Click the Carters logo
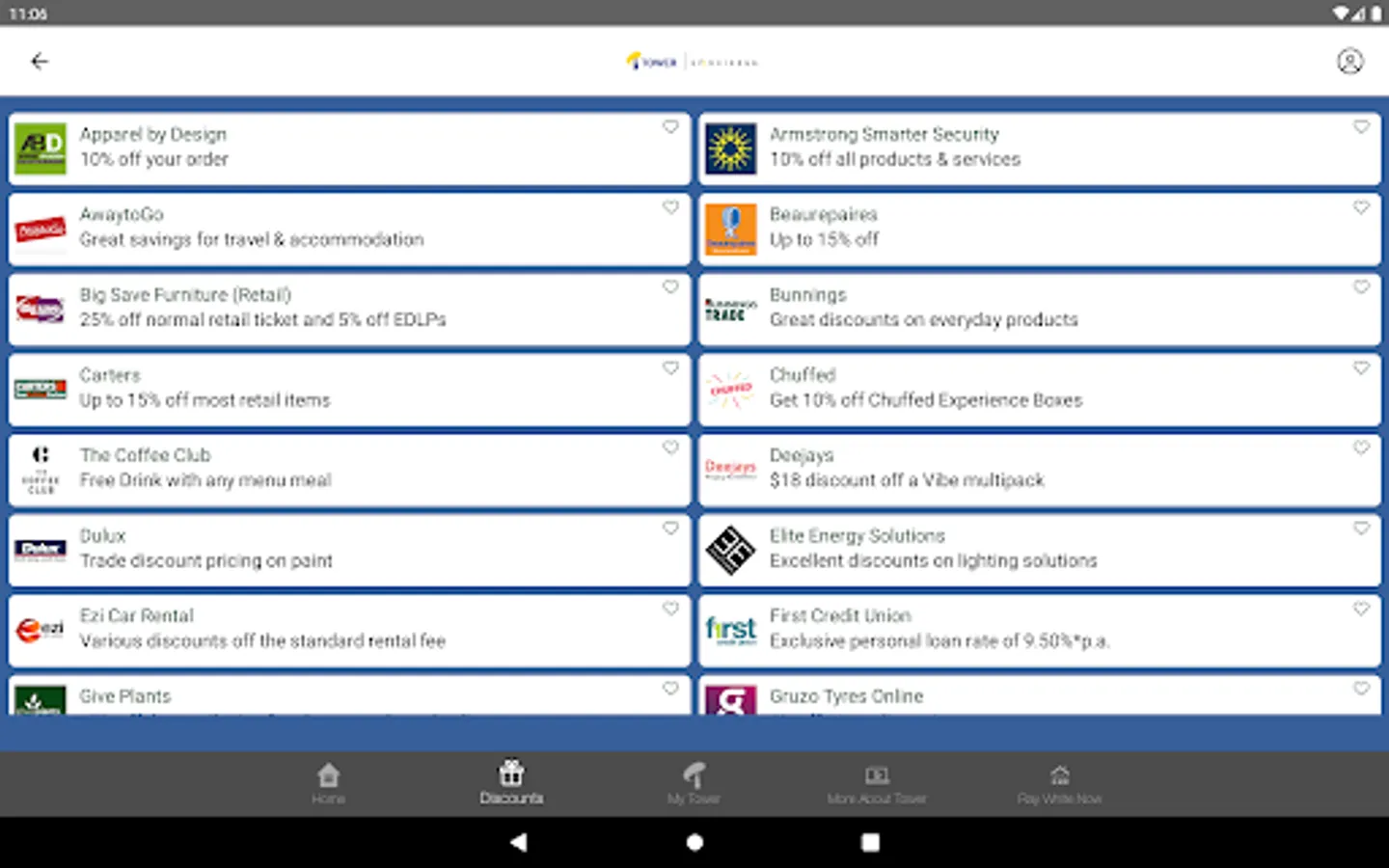 click(x=41, y=390)
